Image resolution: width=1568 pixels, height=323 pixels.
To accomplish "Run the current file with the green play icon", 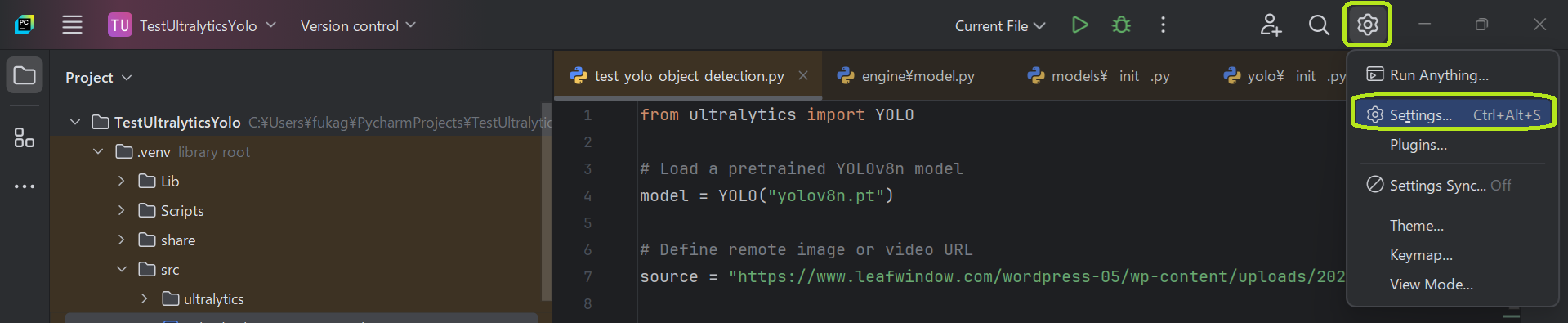I will coord(1079,25).
